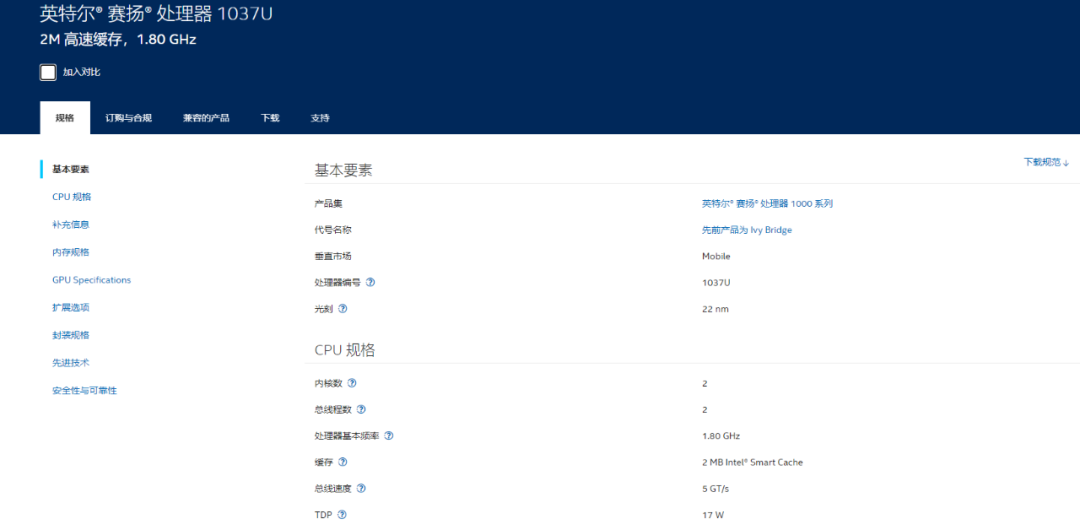Click the Mobile value for 垂直市场
This screenshot has width=1080, height=530.
(716, 256)
